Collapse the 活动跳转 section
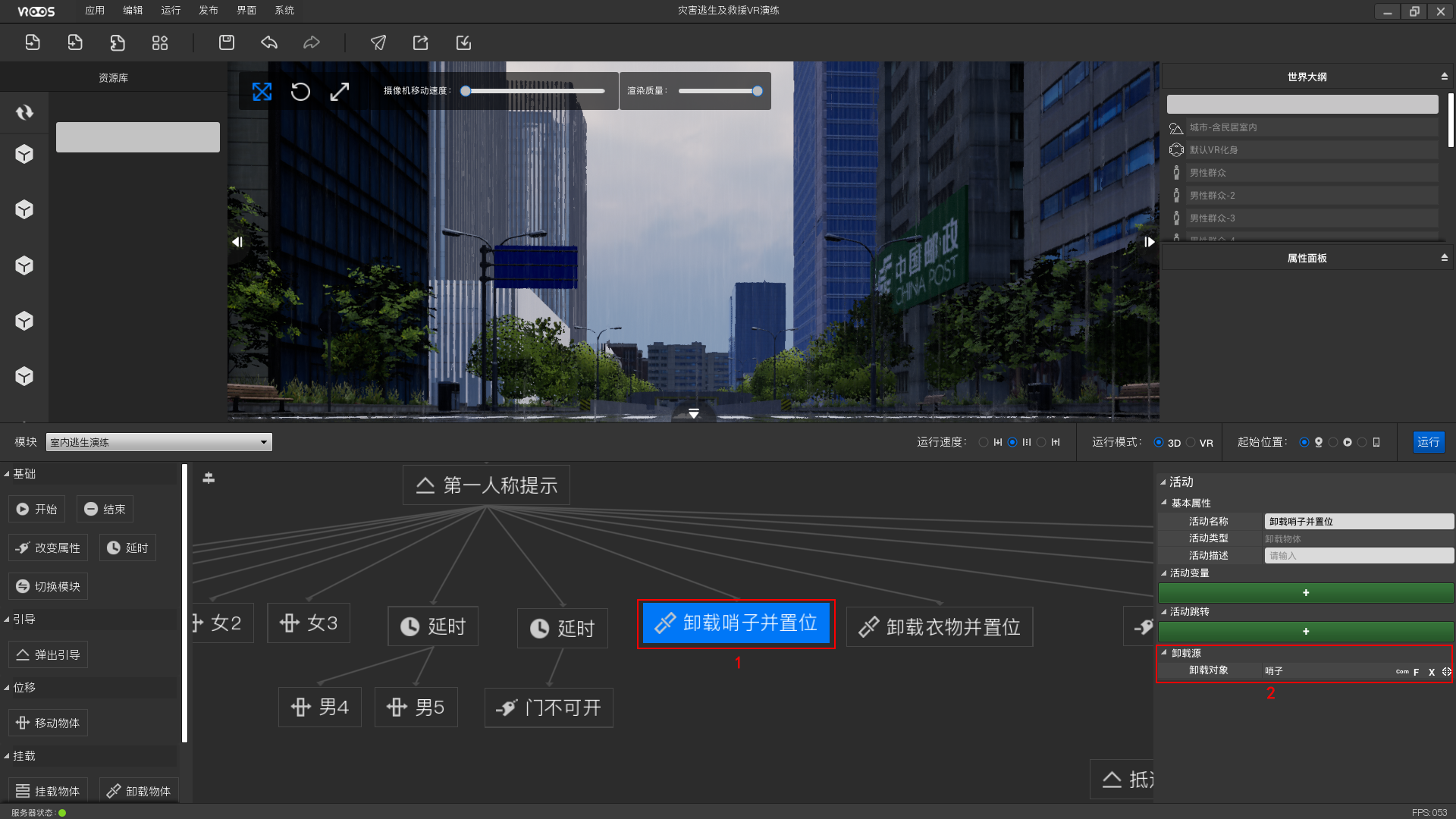Screen dimensions: 1456x819 pyautogui.click(x=1163, y=611)
